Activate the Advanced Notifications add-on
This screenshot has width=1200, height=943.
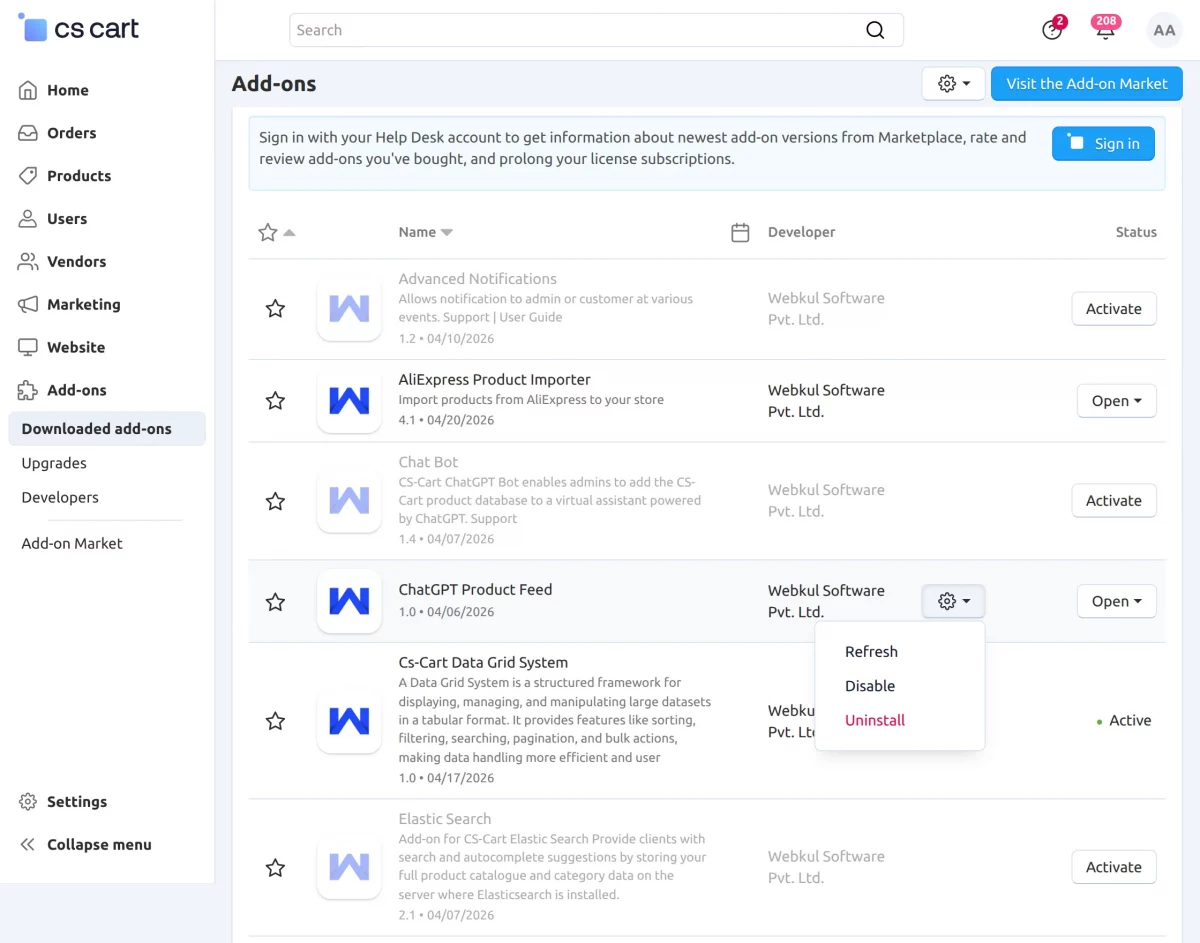point(1114,309)
